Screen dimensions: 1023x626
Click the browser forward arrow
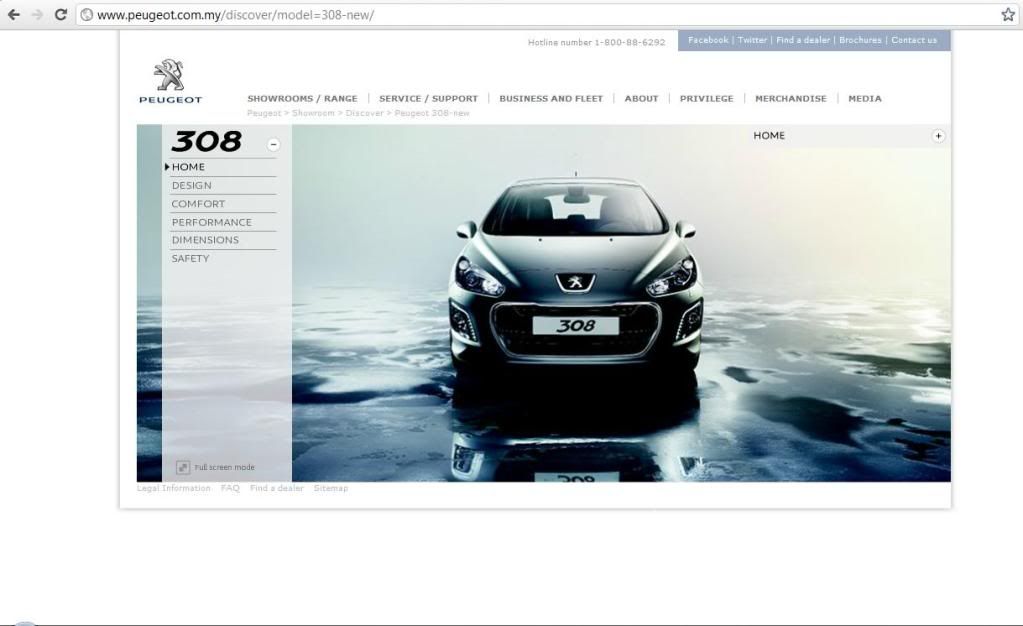[x=37, y=15]
